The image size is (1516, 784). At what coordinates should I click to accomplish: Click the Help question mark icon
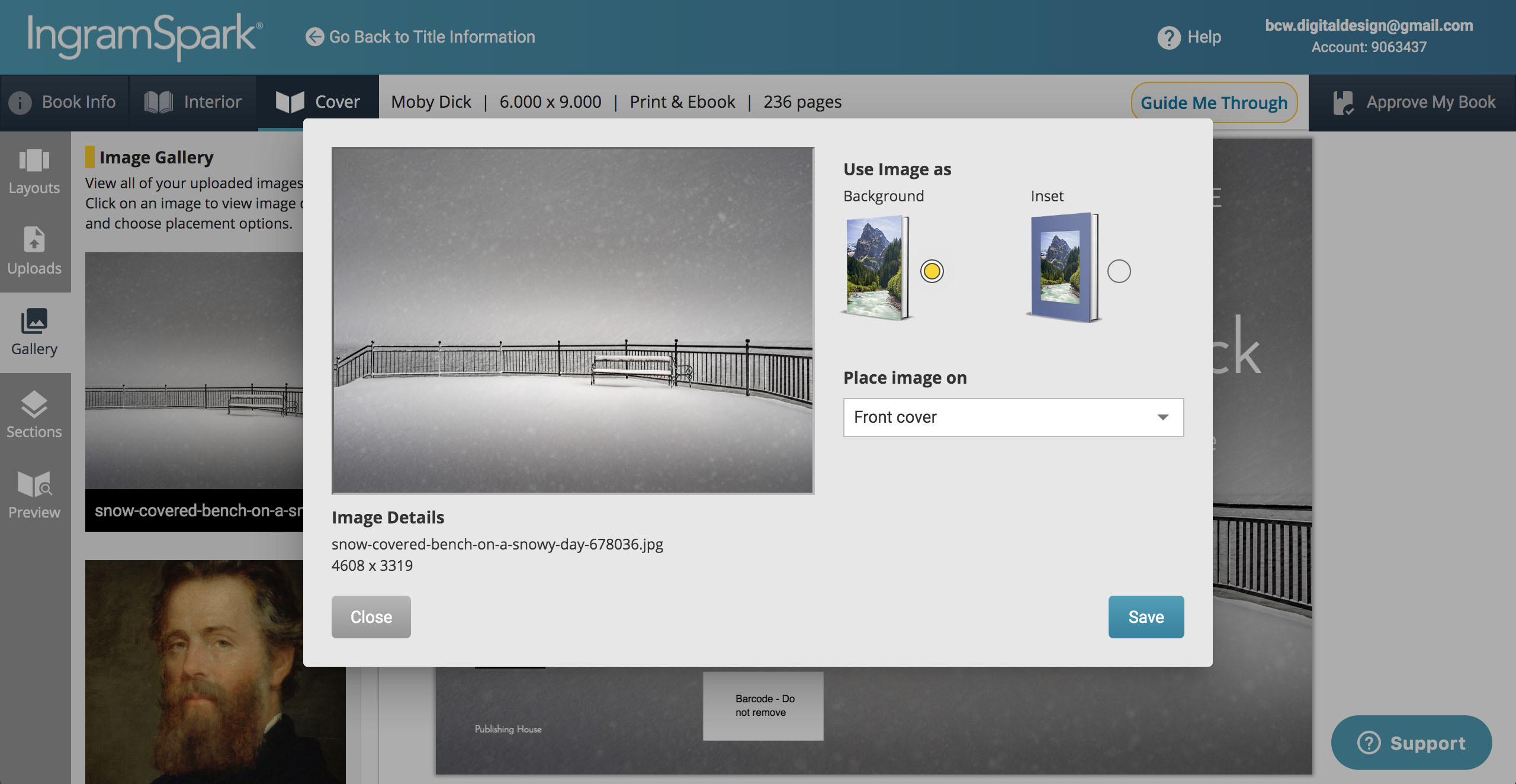point(1168,37)
